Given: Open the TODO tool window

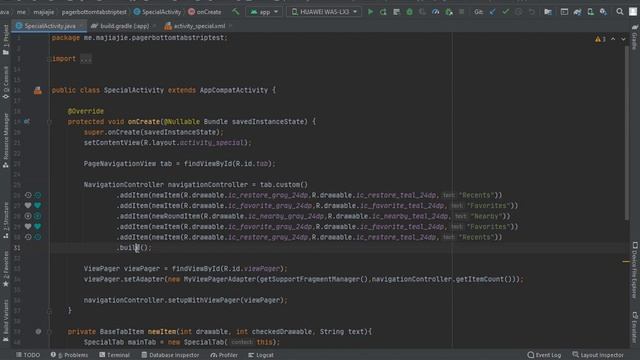Looking at the screenshot, I should pyautogui.click(x=28, y=355).
